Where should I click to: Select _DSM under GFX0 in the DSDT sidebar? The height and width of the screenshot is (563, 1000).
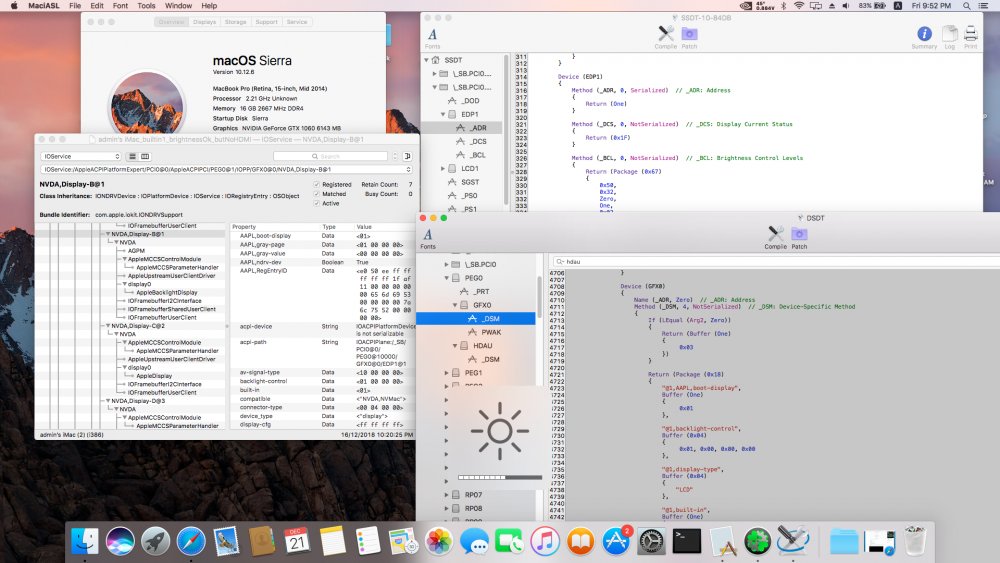pyautogui.click(x=476, y=318)
